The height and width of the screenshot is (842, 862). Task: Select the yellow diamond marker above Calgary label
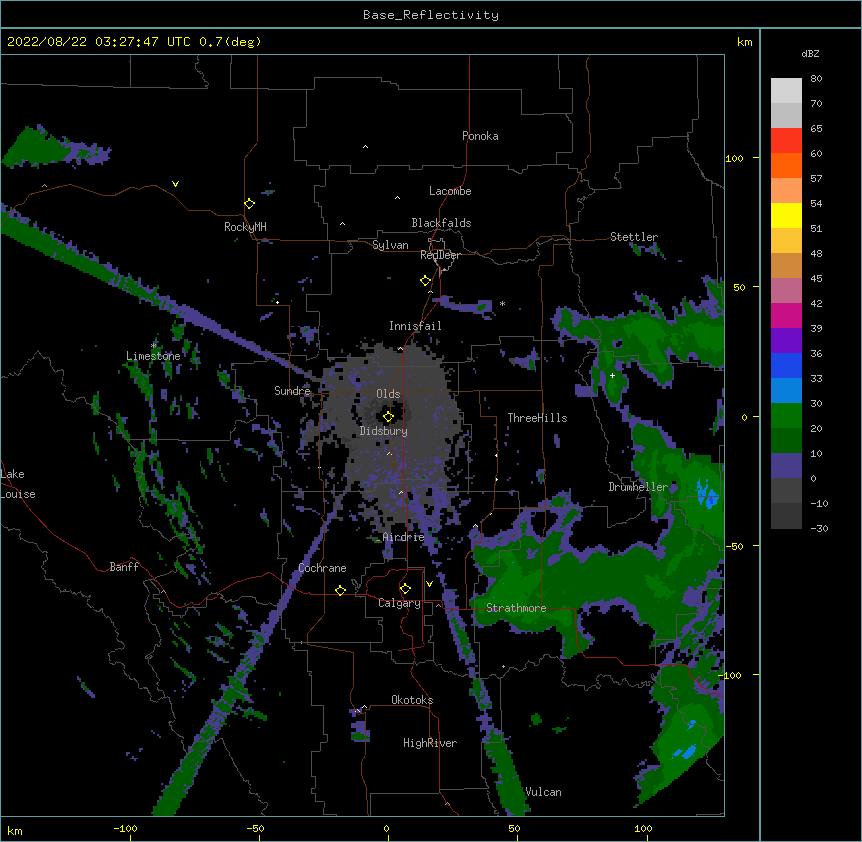pos(405,589)
